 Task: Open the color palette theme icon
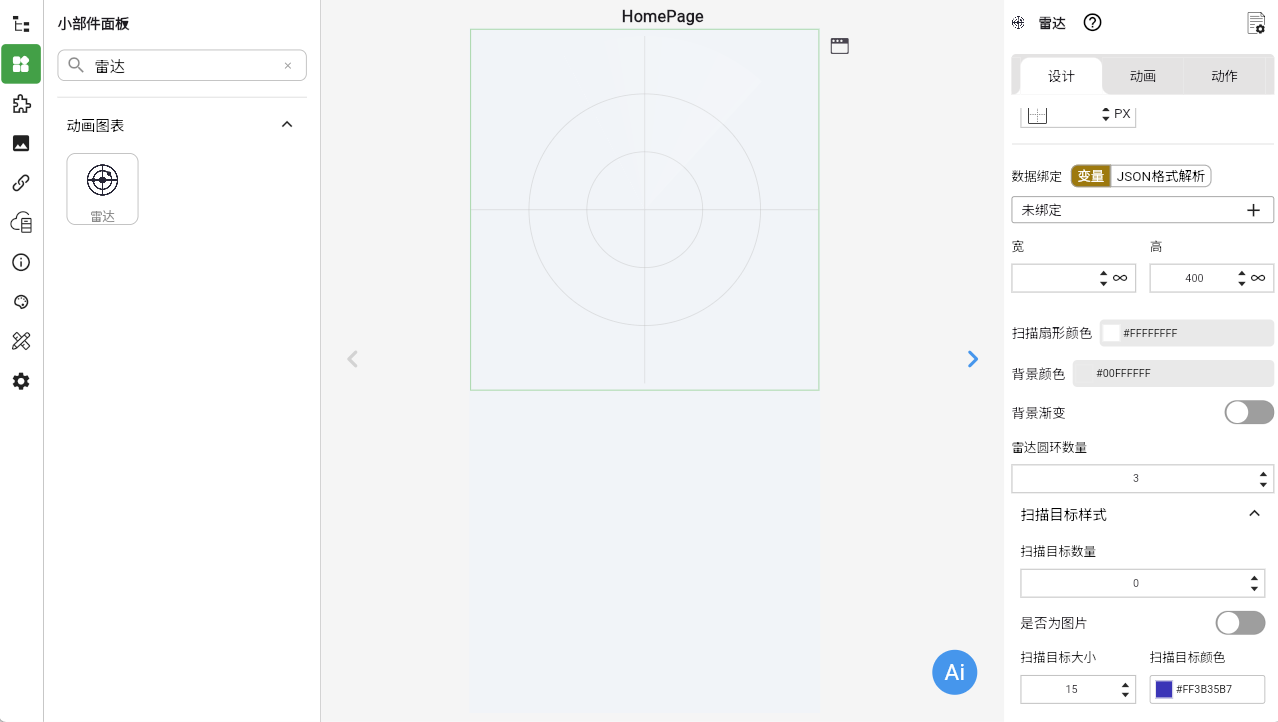(x=21, y=302)
